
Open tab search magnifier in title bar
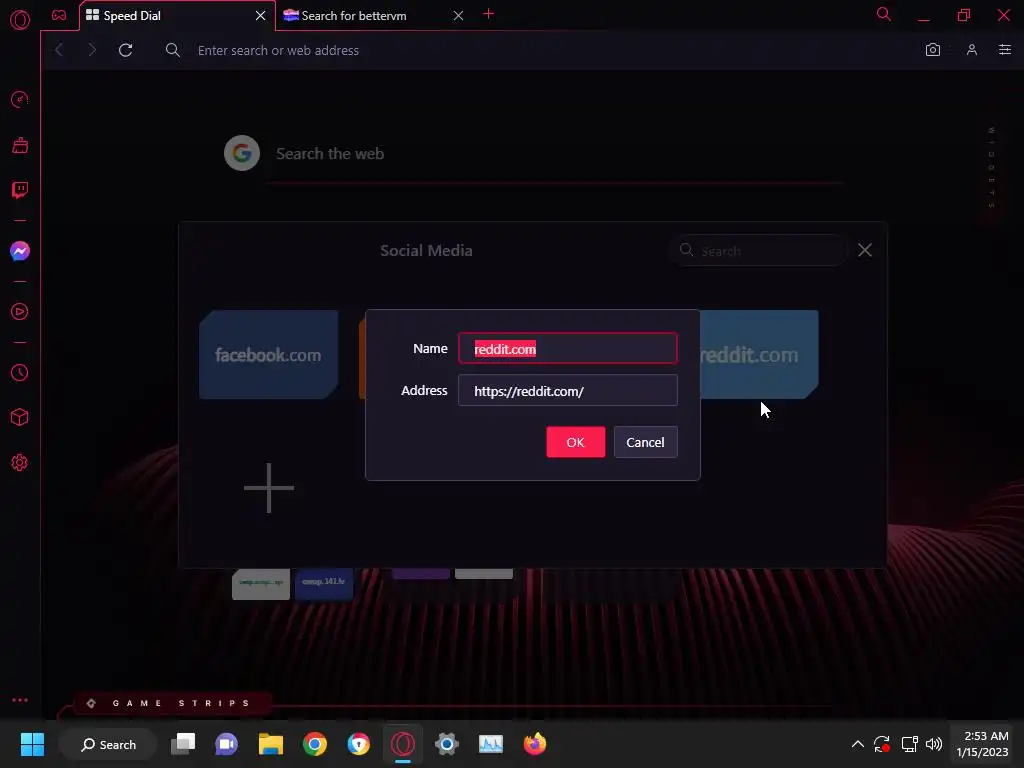pyautogui.click(x=884, y=14)
